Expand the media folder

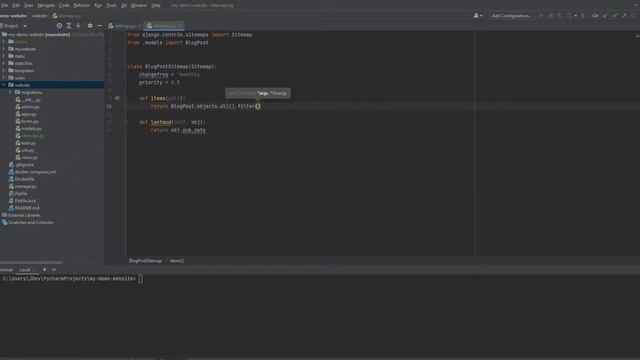click(x=4, y=42)
